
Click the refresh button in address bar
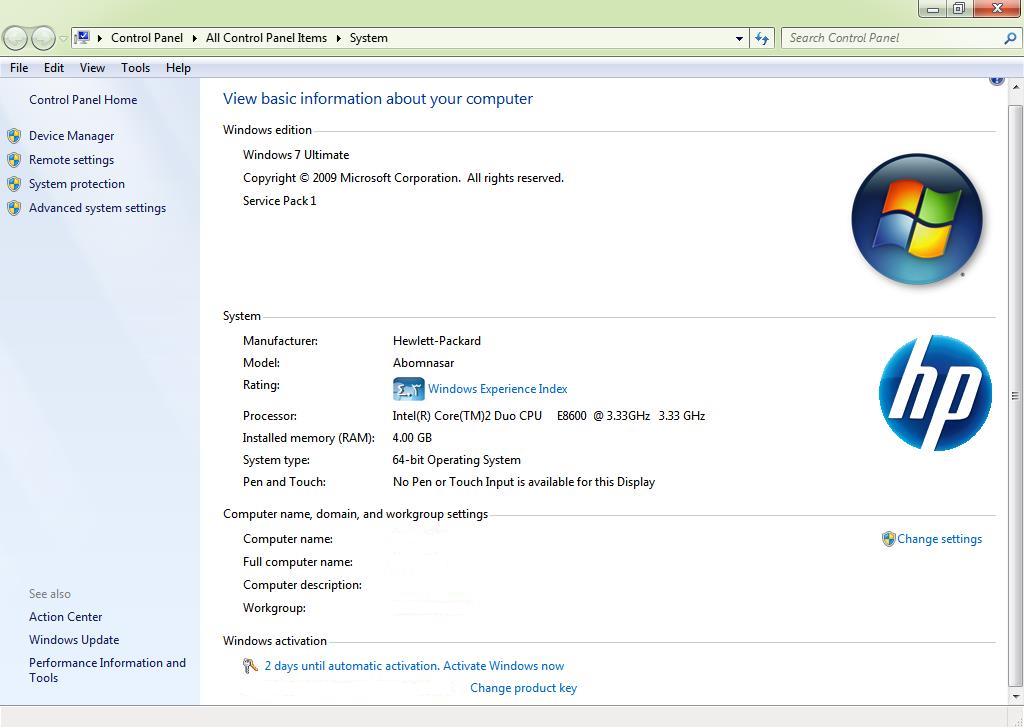point(762,38)
